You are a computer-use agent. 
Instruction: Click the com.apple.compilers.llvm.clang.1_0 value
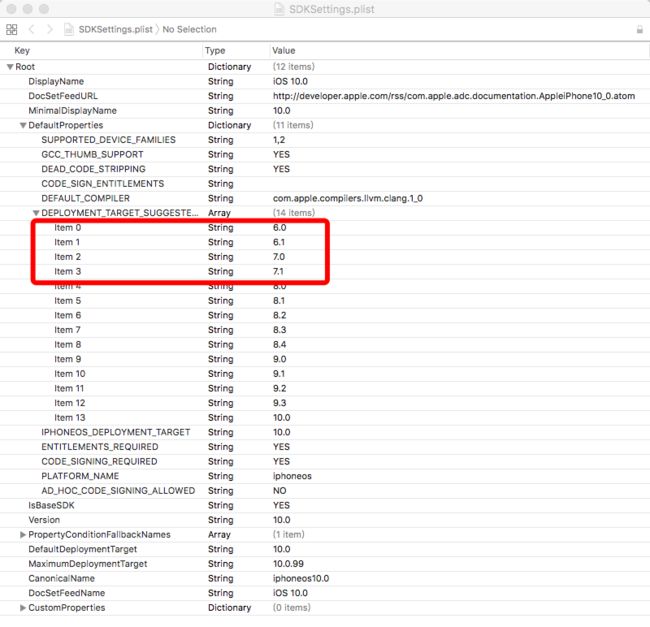click(x=348, y=198)
